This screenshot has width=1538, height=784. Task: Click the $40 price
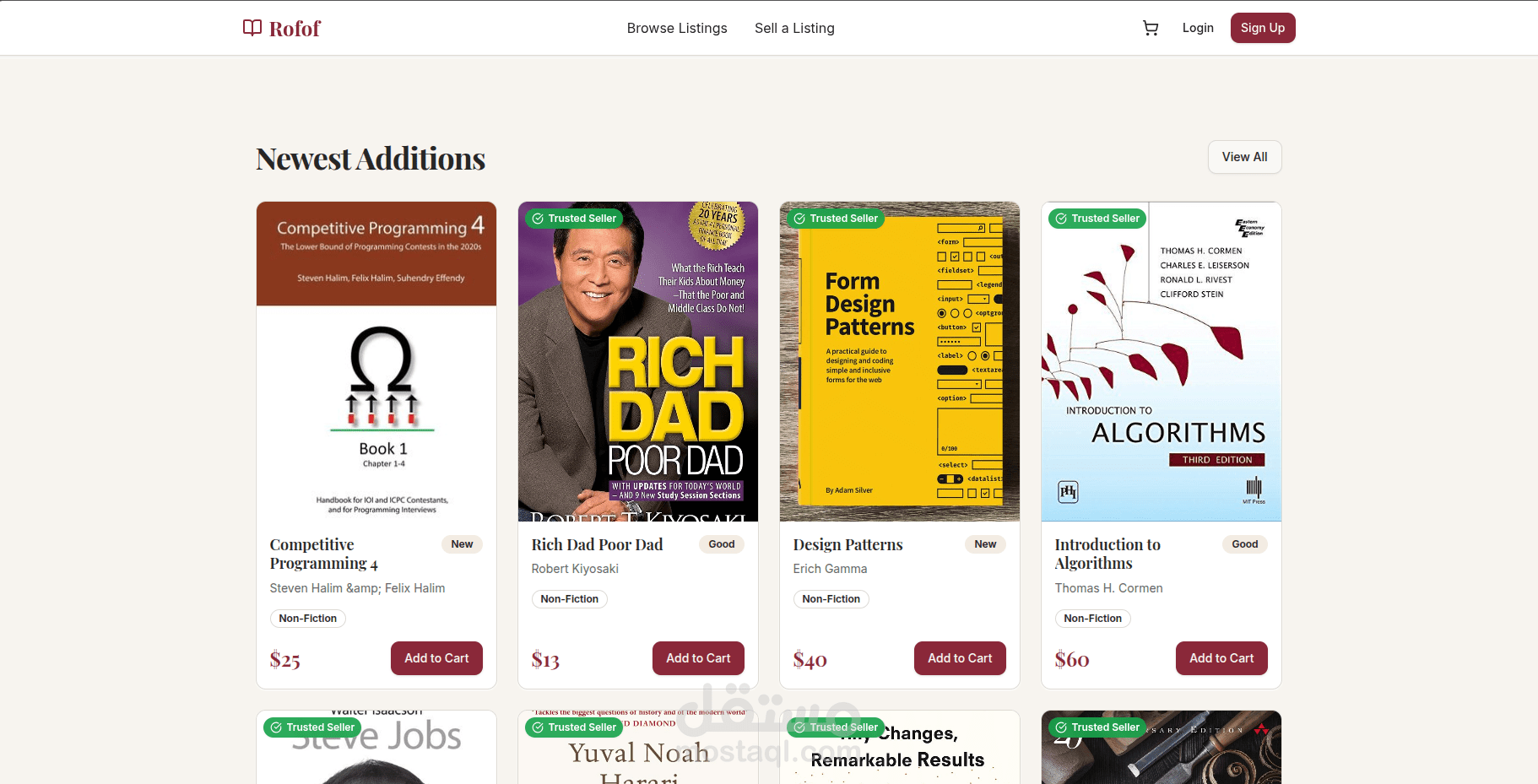[x=810, y=659]
